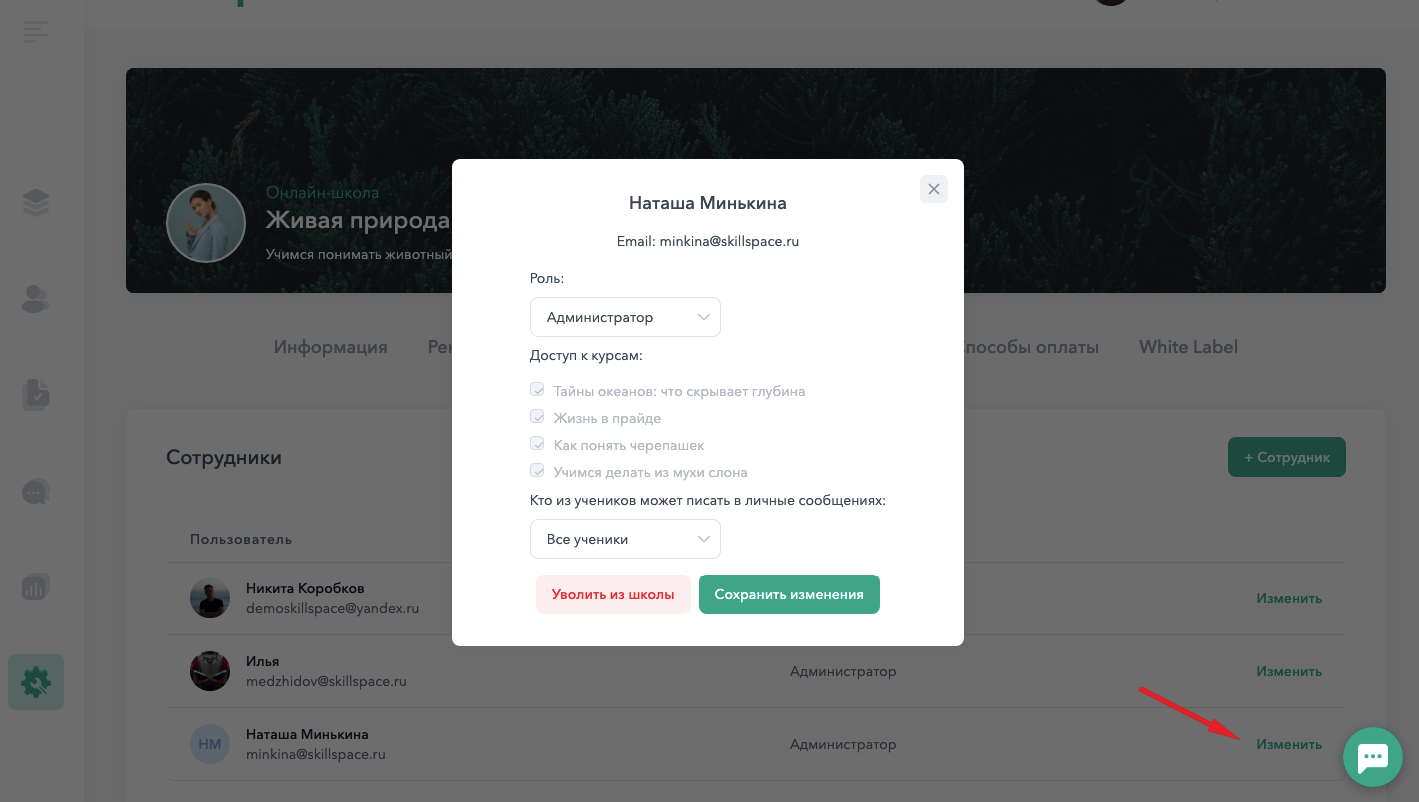This screenshot has height=802, width=1419.
Task: Open the hamburger menu icon
Action: tap(36, 31)
